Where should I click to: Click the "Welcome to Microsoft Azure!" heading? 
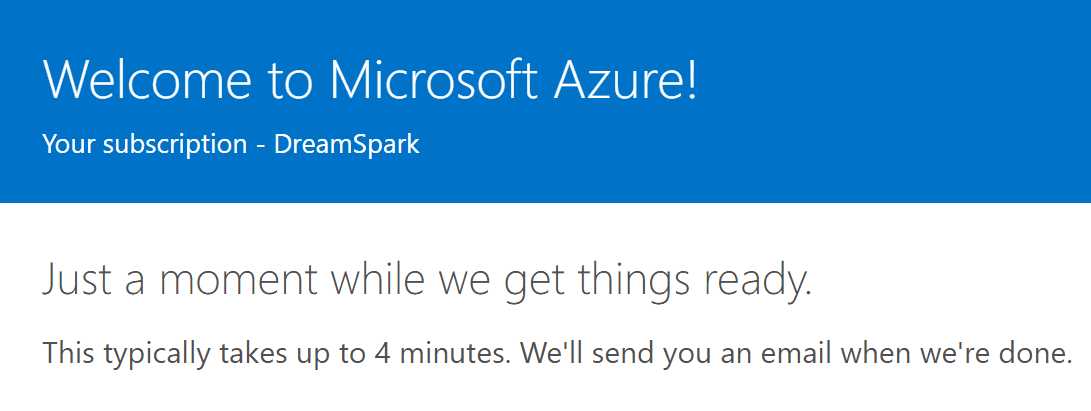pos(370,79)
